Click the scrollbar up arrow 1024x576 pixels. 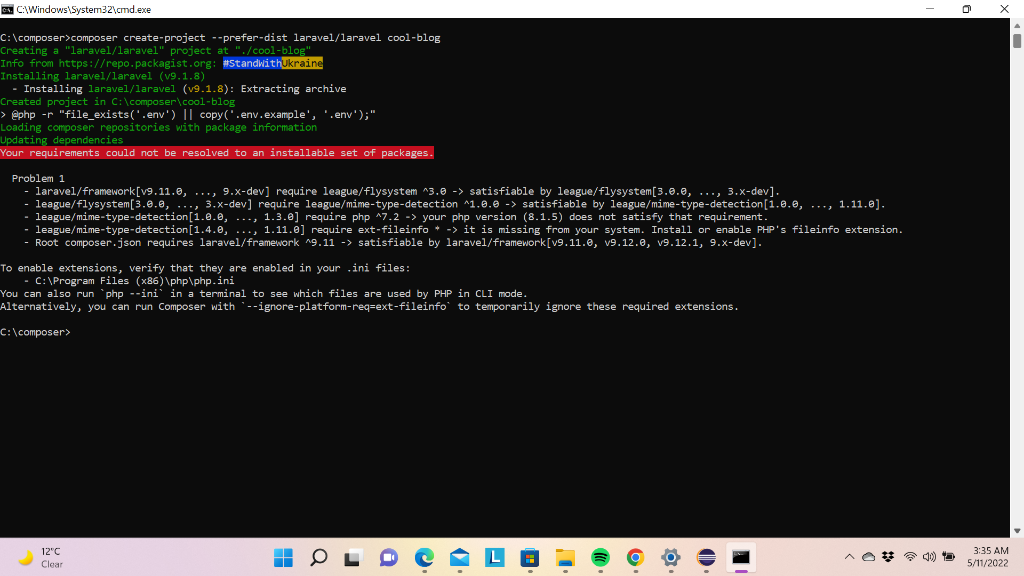point(1017,25)
